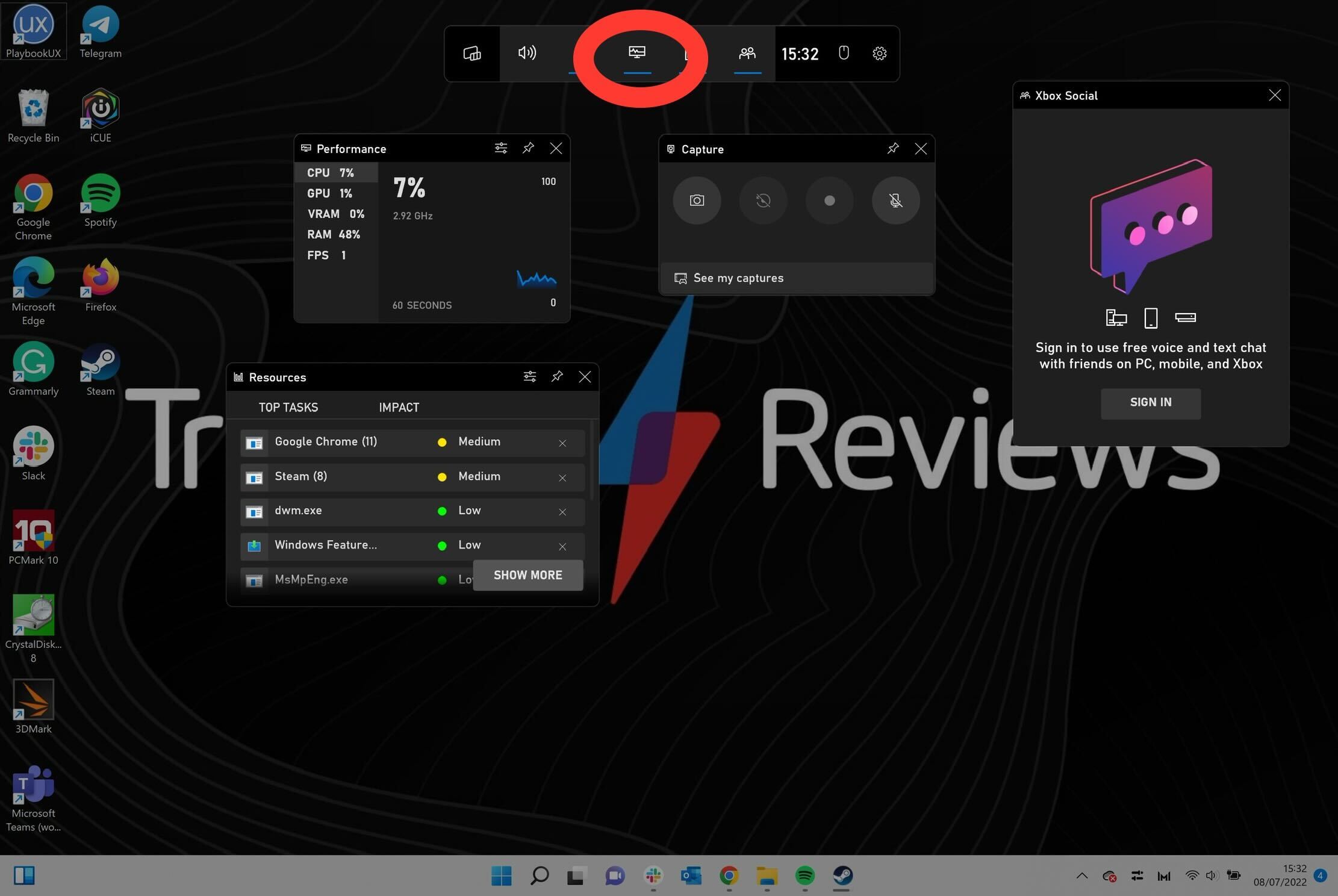The height and width of the screenshot is (896, 1338).
Task: Open Game Bar settings gear
Action: [x=879, y=53]
